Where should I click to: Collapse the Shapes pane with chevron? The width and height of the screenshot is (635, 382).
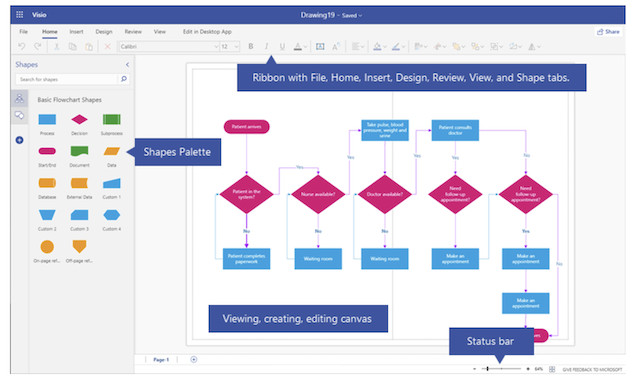click(x=127, y=64)
